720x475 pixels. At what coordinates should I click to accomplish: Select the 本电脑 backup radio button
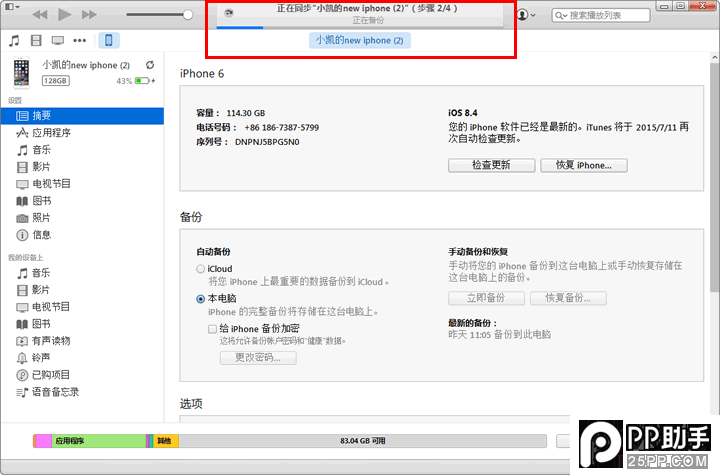coord(201,298)
